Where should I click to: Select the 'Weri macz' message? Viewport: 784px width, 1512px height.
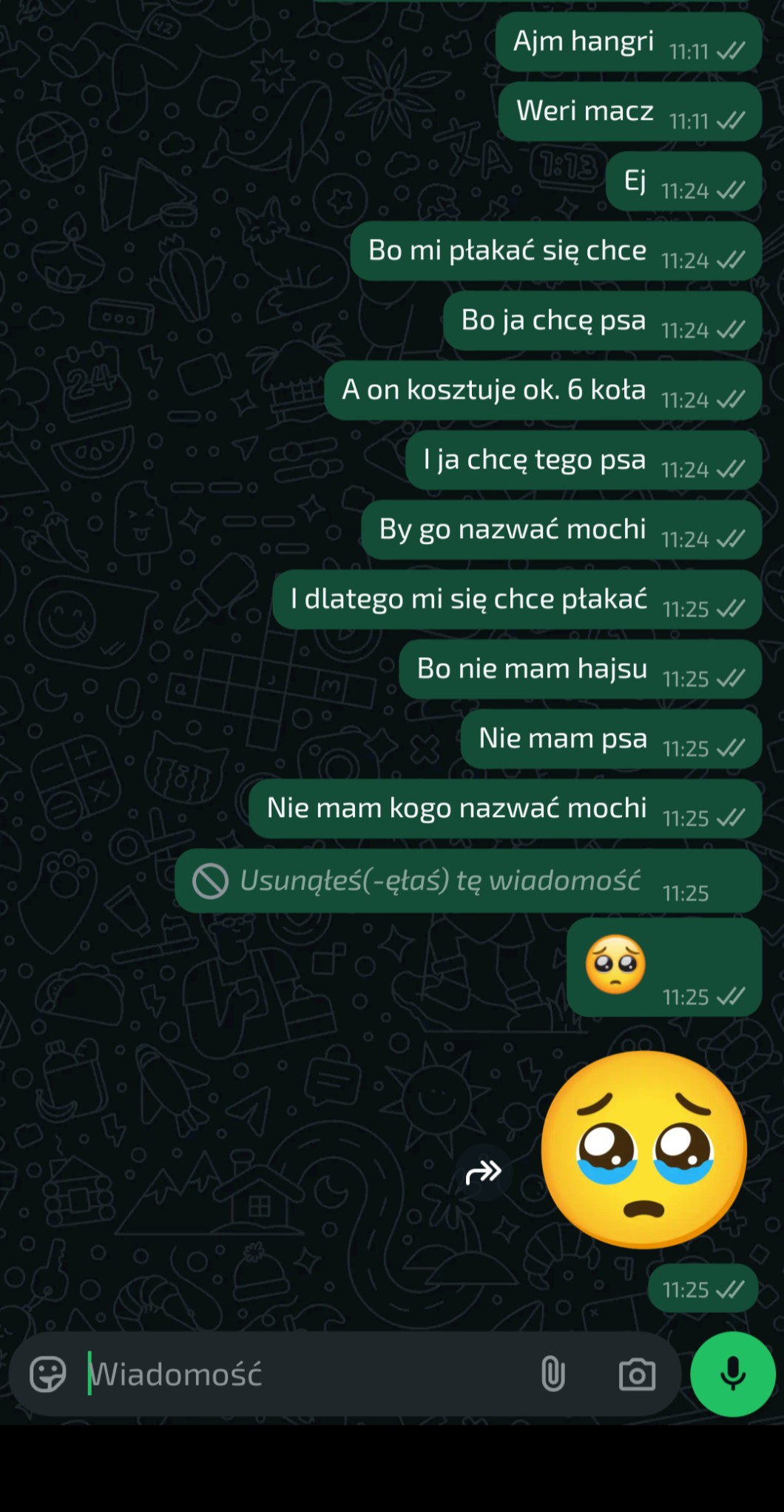pos(630,112)
